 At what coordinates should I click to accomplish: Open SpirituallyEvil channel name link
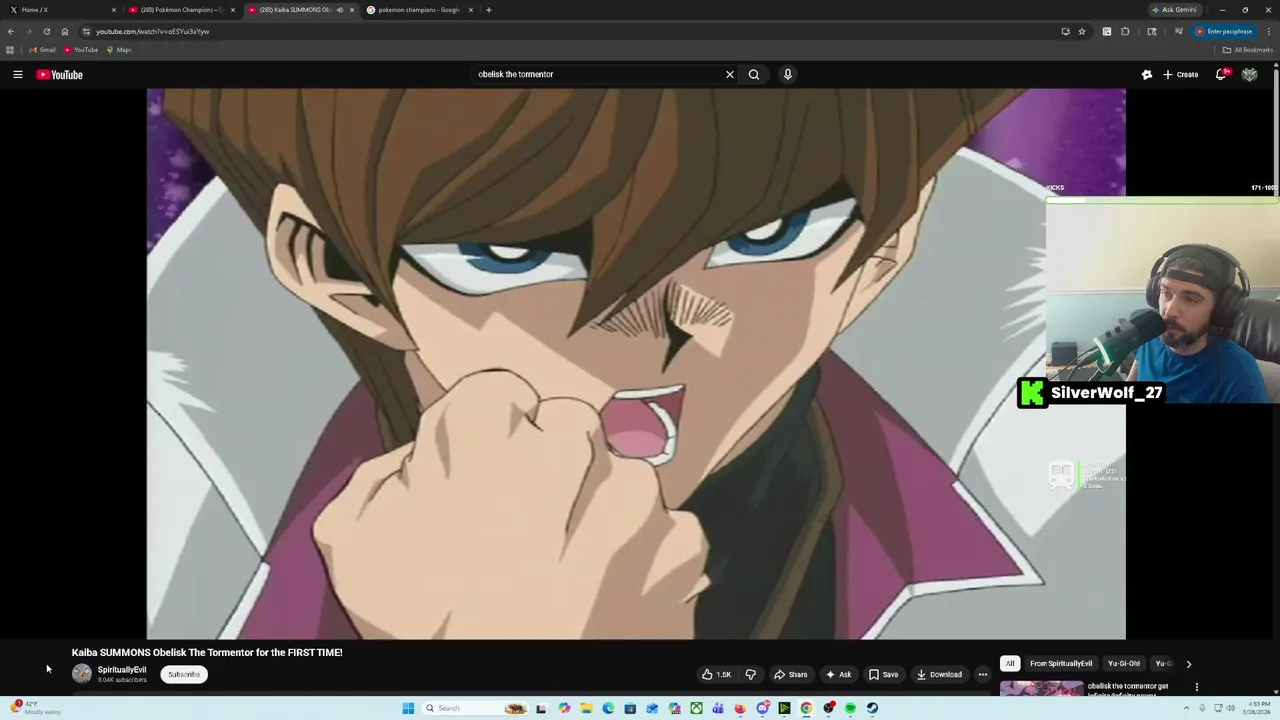tap(122, 669)
